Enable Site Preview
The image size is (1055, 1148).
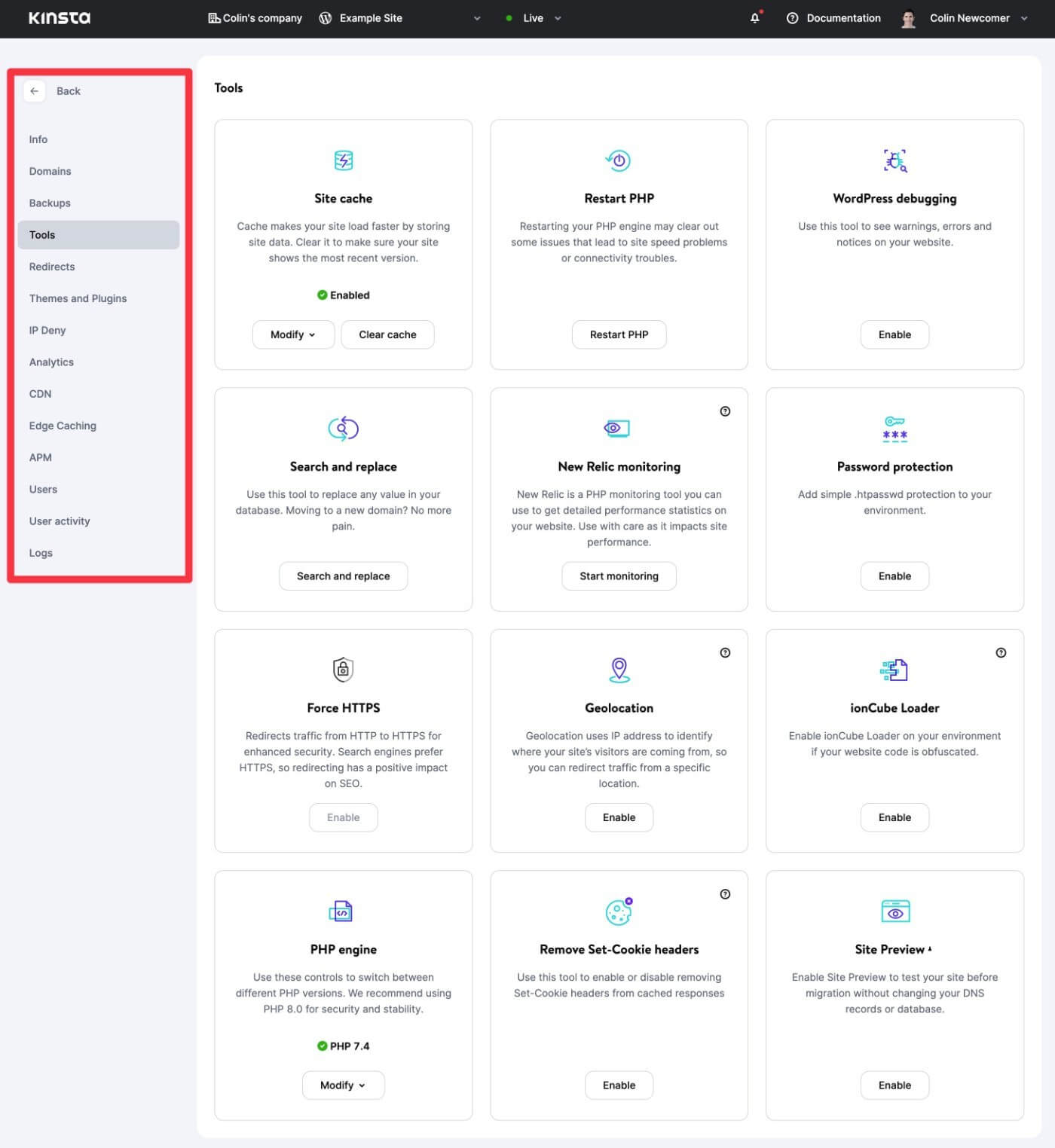(894, 1085)
